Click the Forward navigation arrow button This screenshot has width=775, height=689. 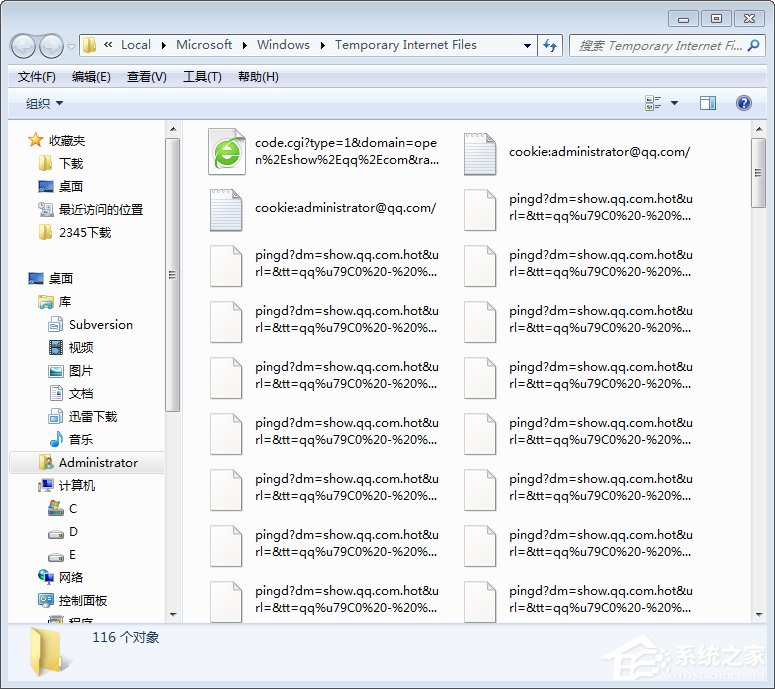[51, 46]
